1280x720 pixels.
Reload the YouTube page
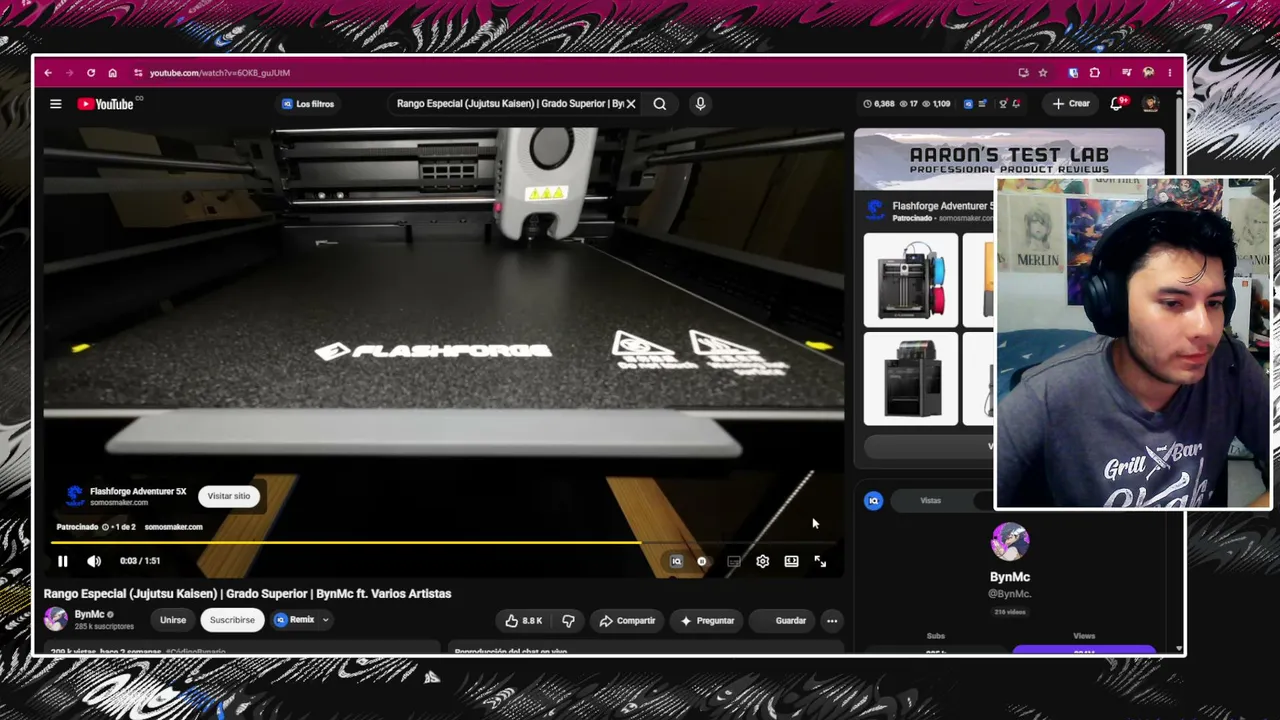pyautogui.click(x=91, y=73)
